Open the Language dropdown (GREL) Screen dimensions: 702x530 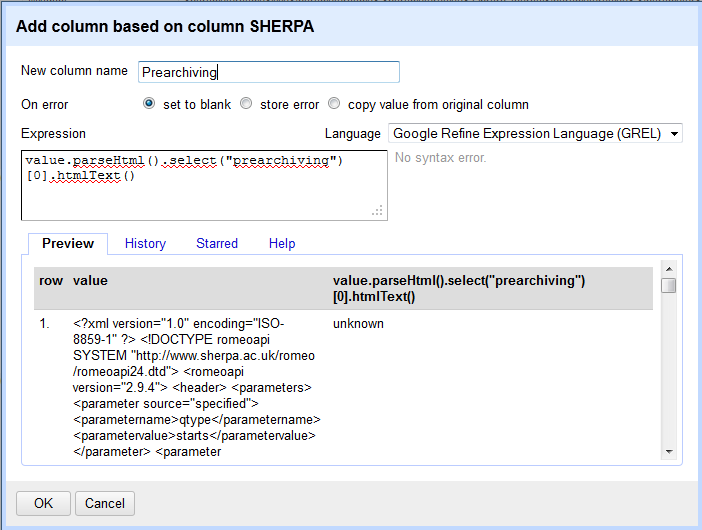tap(535, 133)
